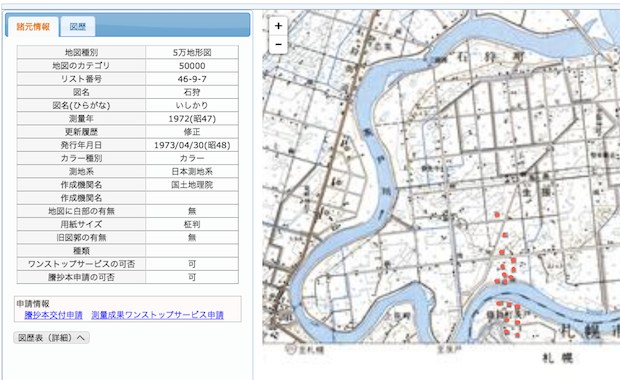Click the 図名(ひらがな) row label
The width and height of the screenshot is (620, 380).
pyautogui.click(x=81, y=105)
